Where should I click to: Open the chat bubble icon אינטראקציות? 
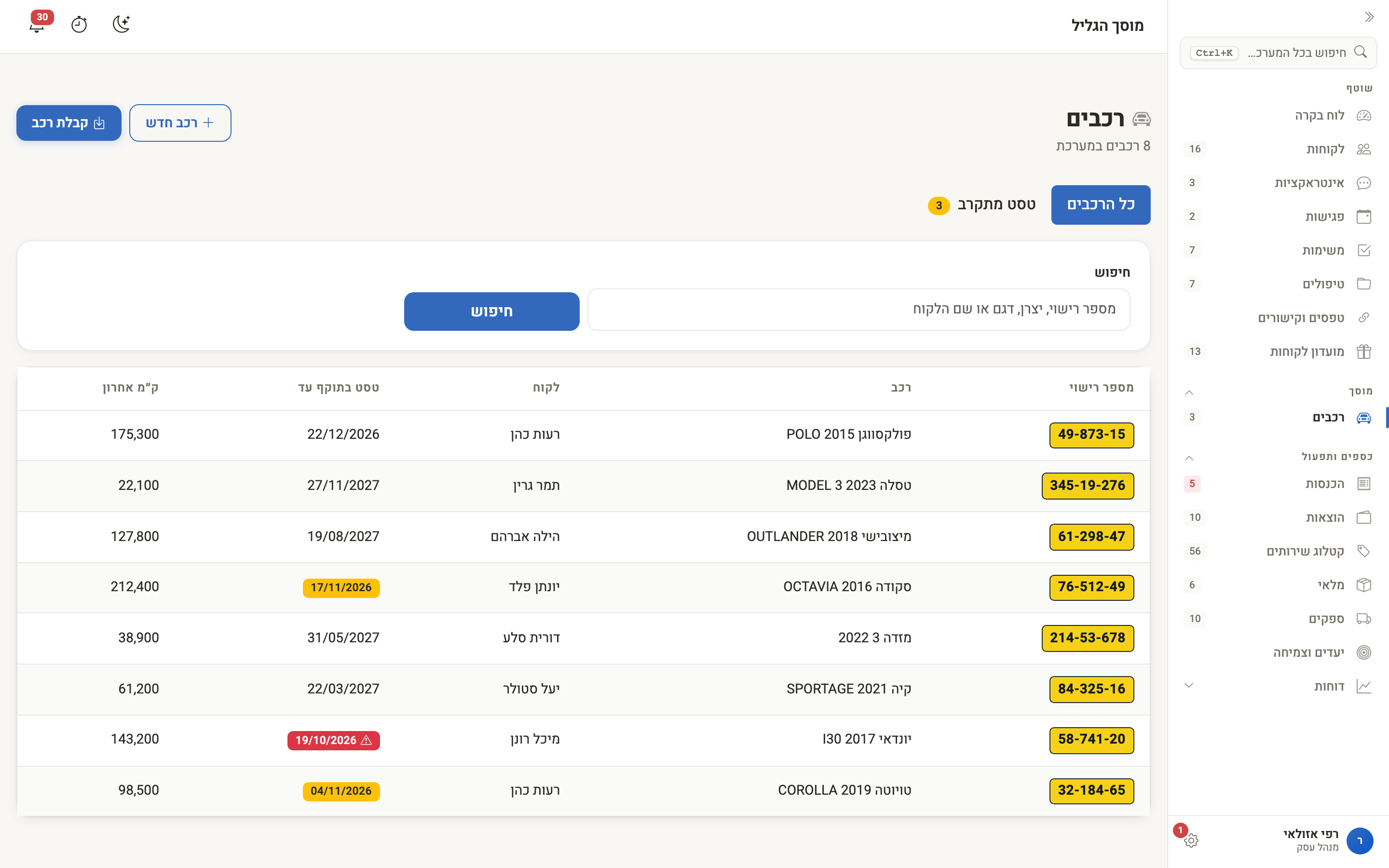[1364, 183]
